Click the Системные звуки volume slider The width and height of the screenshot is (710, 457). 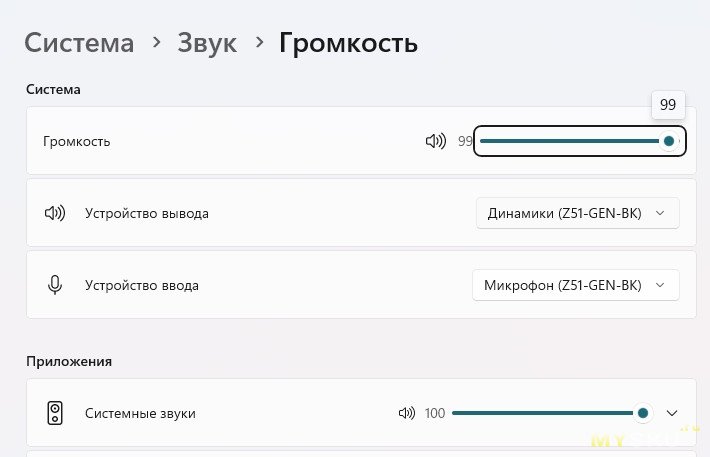tap(545, 413)
